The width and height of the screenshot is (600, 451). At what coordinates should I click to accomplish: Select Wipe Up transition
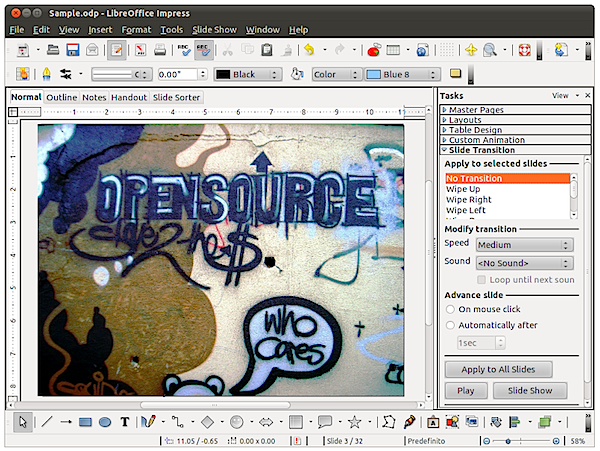tap(507, 189)
